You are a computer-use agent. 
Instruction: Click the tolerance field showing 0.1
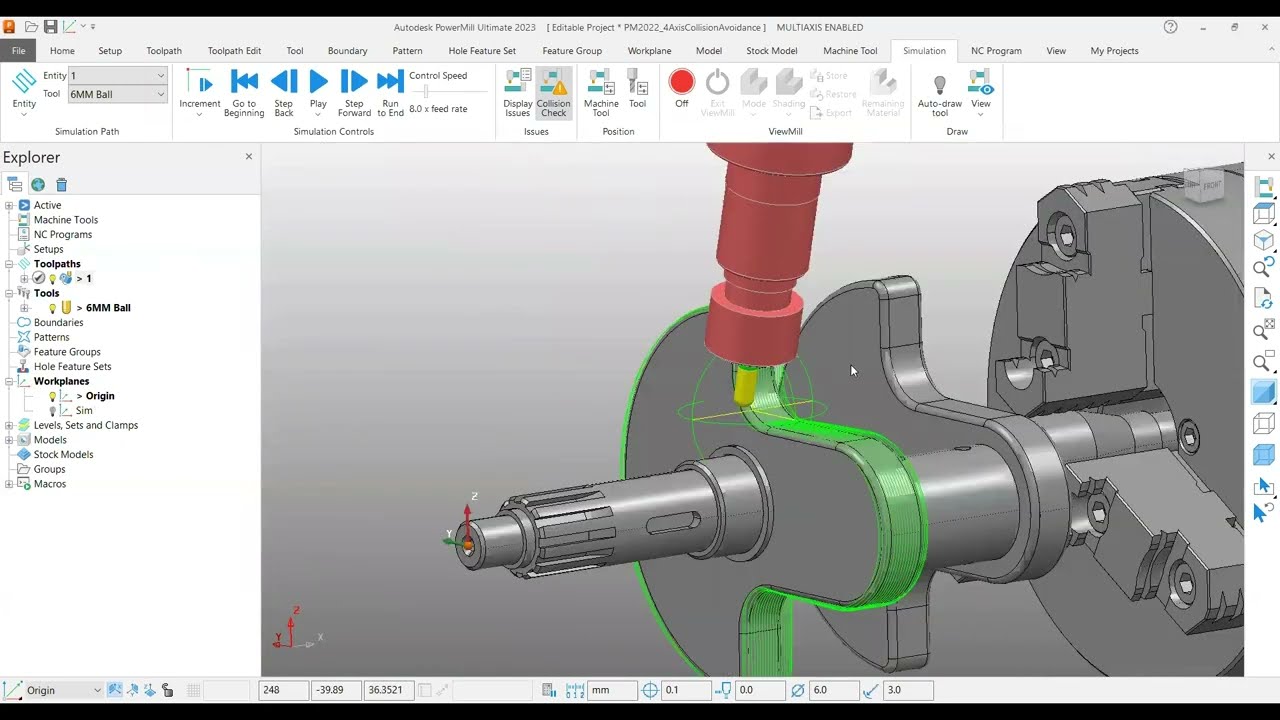(x=686, y=690)
